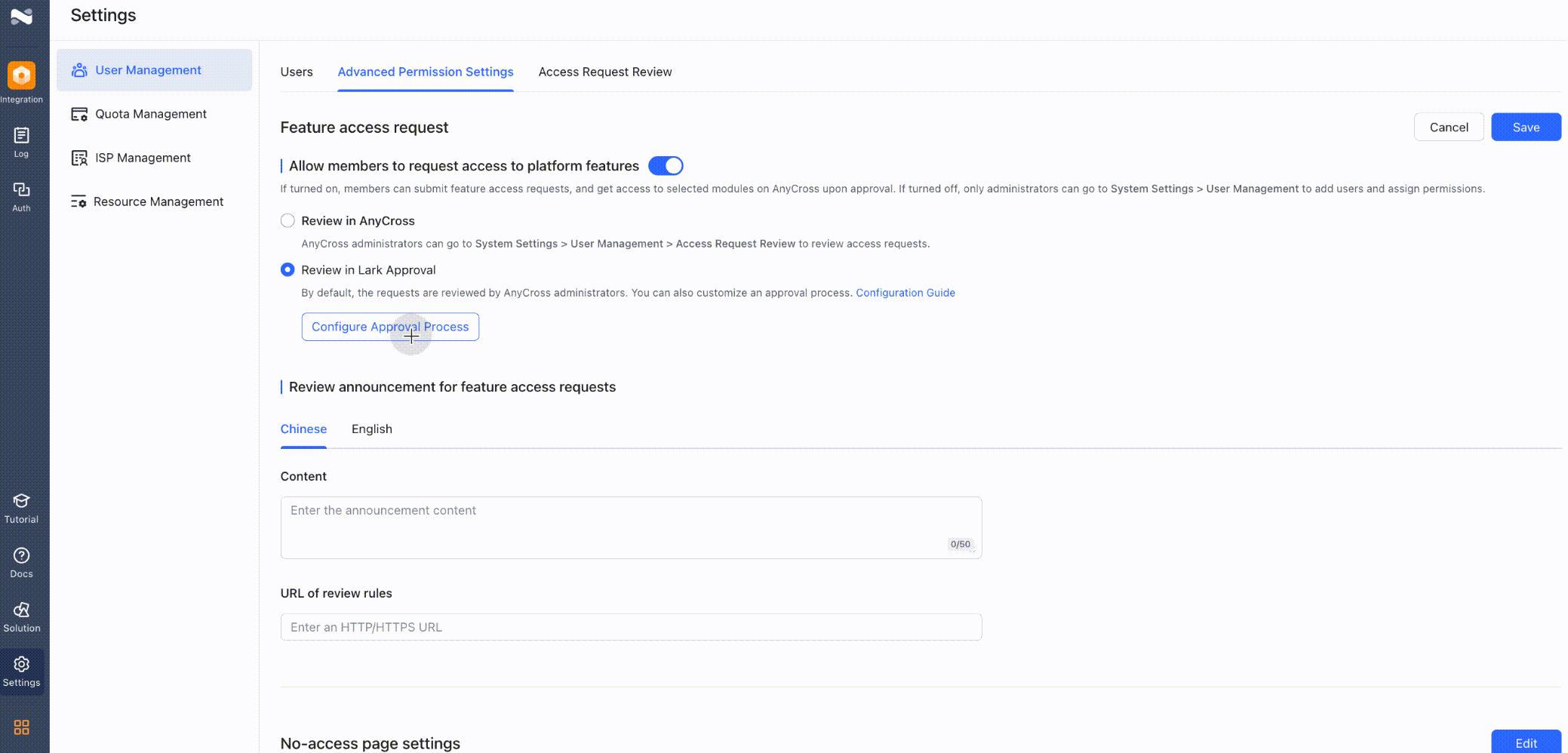
Task: Click the apps grid icon at sidebar bottom
Action: 20,727
